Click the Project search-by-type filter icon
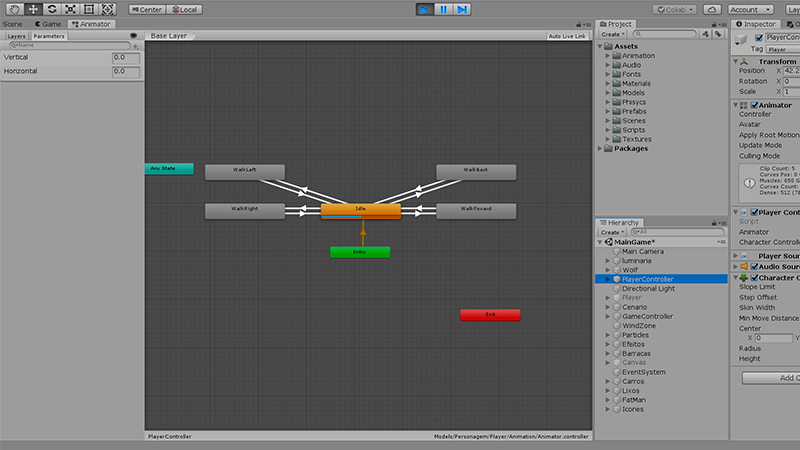 tap(706, 34)
